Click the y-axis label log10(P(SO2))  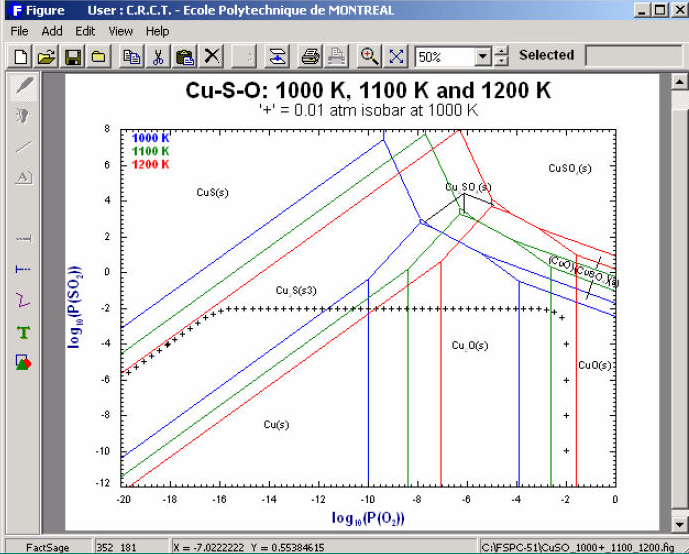[x=75, y=307]
